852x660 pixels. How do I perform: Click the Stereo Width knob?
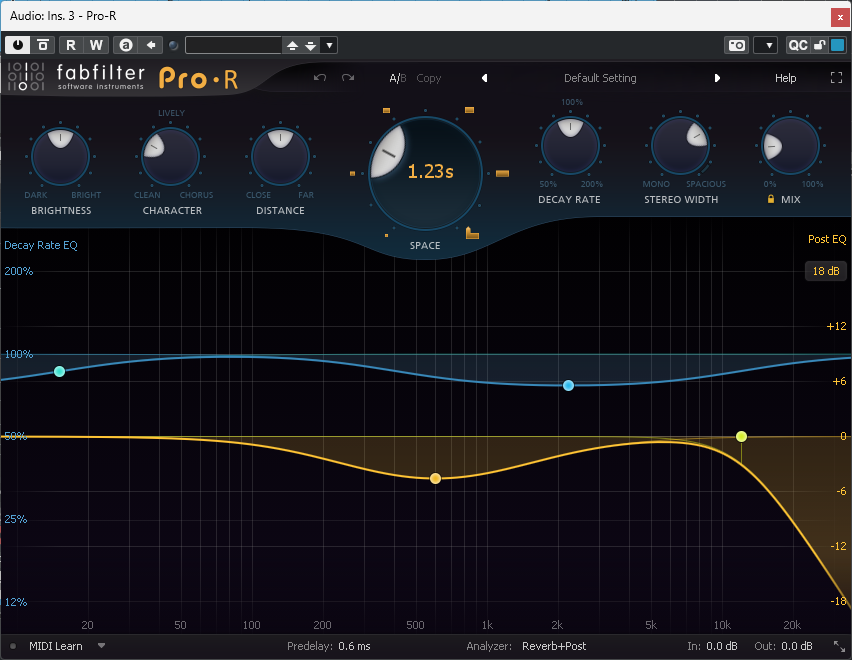click(680, 146)
